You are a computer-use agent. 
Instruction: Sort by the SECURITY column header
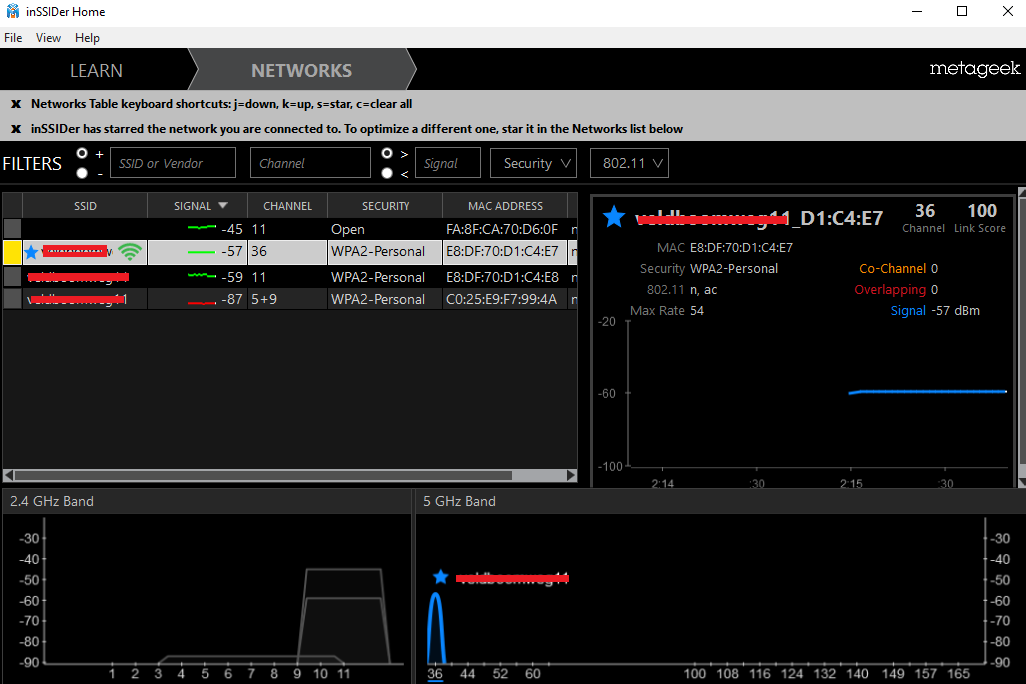click(x=385, y=206)
